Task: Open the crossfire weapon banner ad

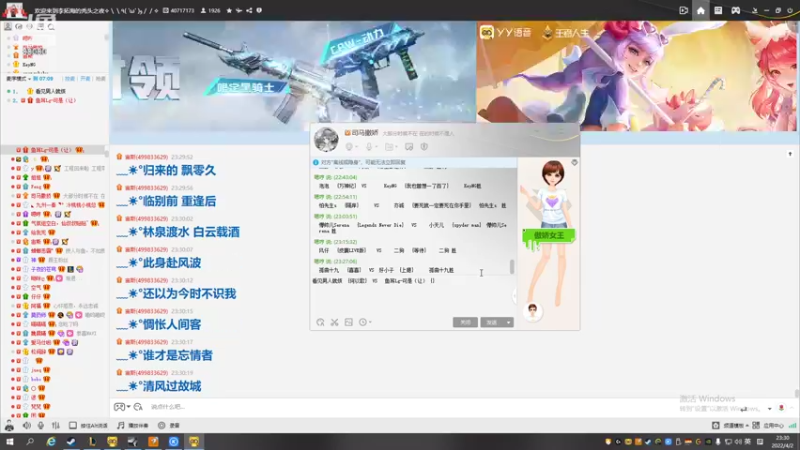Action: pyautogui.click(x=294, y=76)
